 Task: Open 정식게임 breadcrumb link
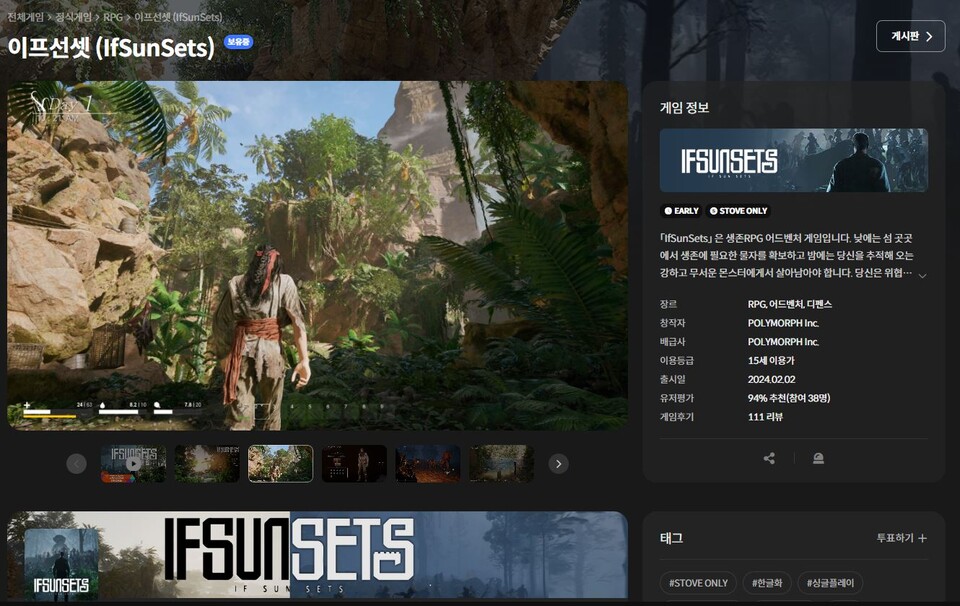[x=73, y=17]
